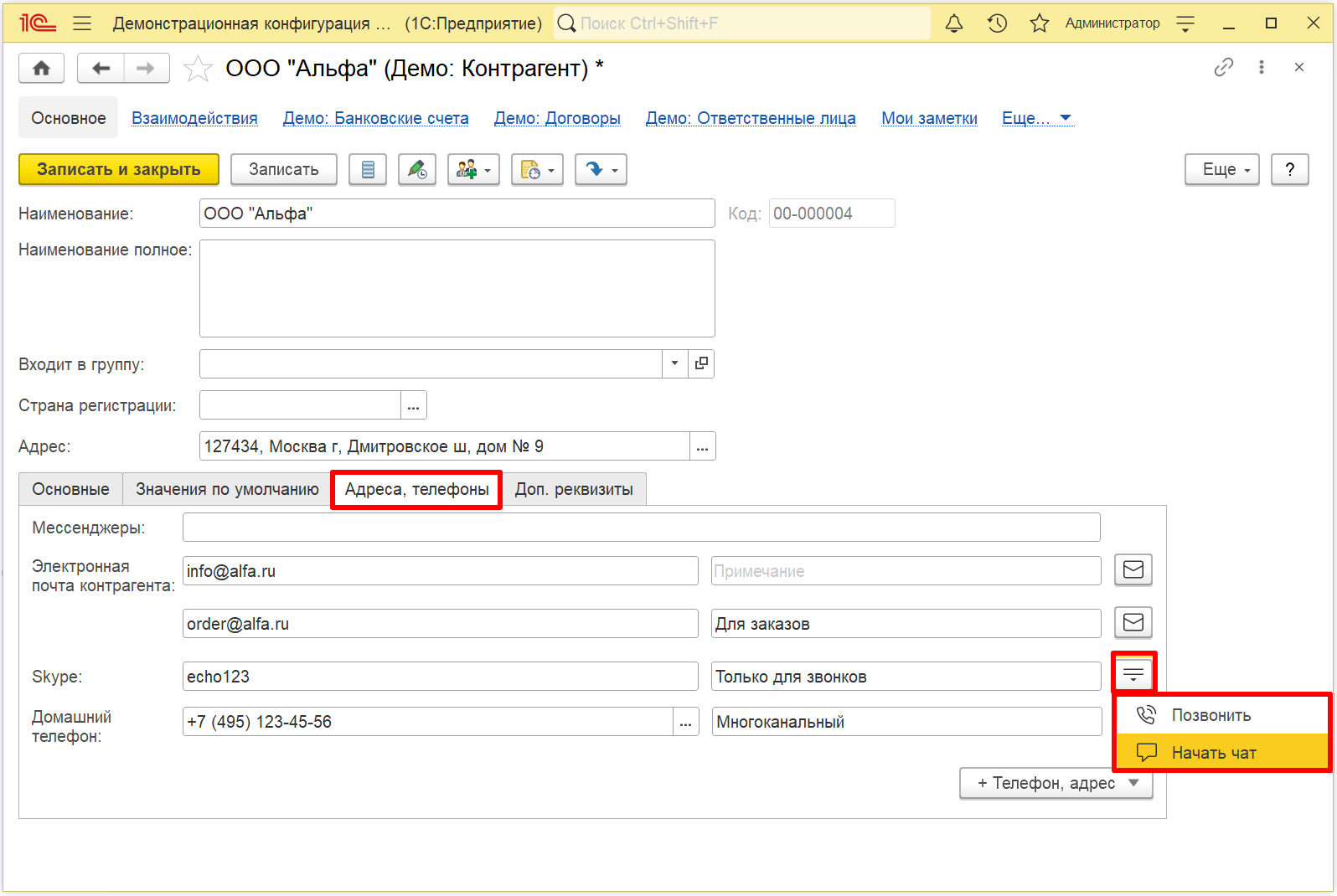The width and height of the screenshot is (1337, 896).
Task: Expand the + Телефон, адрес dropdown
Action: (x=1056, y=783)
